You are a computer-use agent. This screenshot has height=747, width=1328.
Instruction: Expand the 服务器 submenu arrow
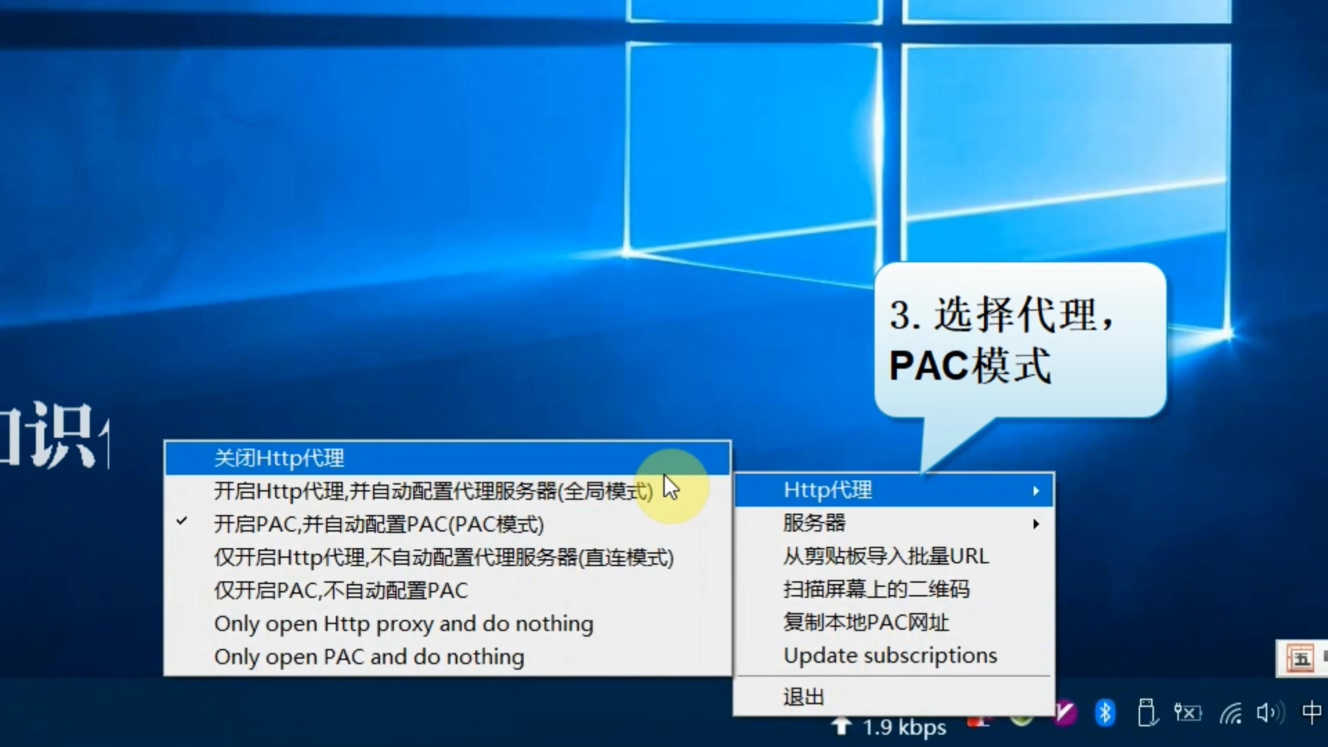pos(1036,523)
